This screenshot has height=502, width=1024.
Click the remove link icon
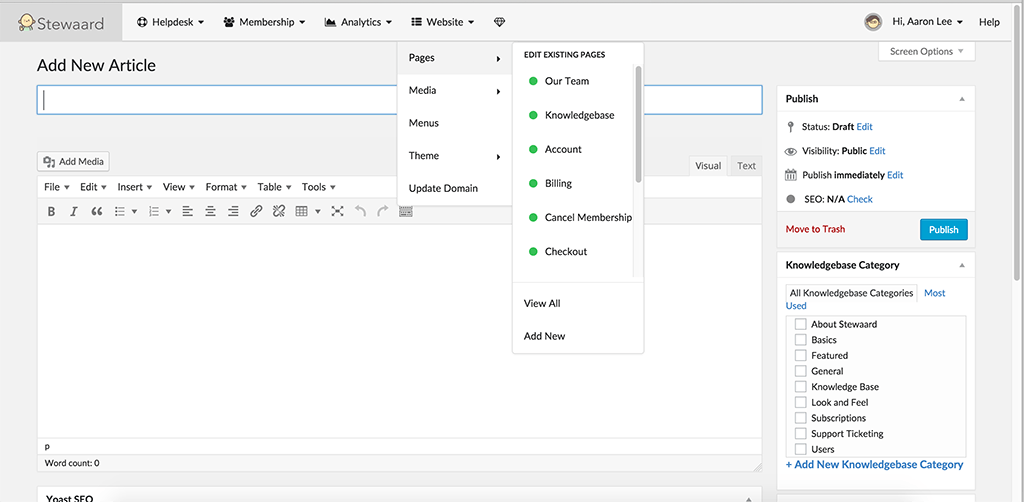click(x=279, y=211)
